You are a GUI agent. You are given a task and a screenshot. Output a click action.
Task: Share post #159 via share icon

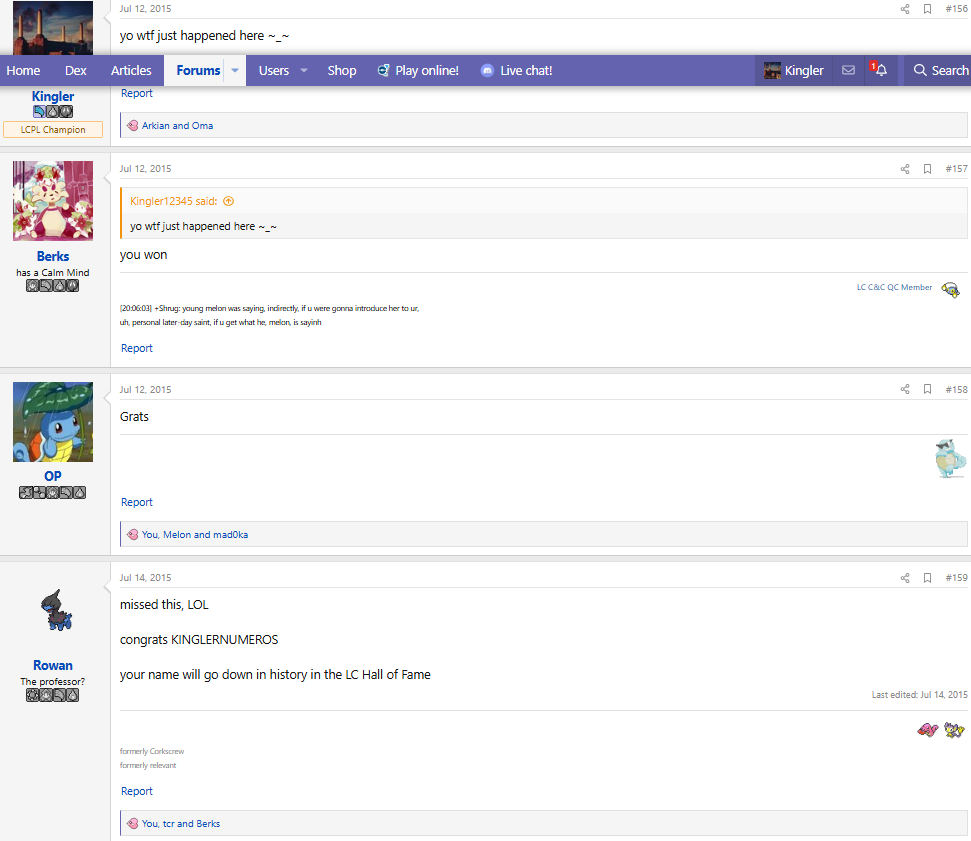coord(905,578)
